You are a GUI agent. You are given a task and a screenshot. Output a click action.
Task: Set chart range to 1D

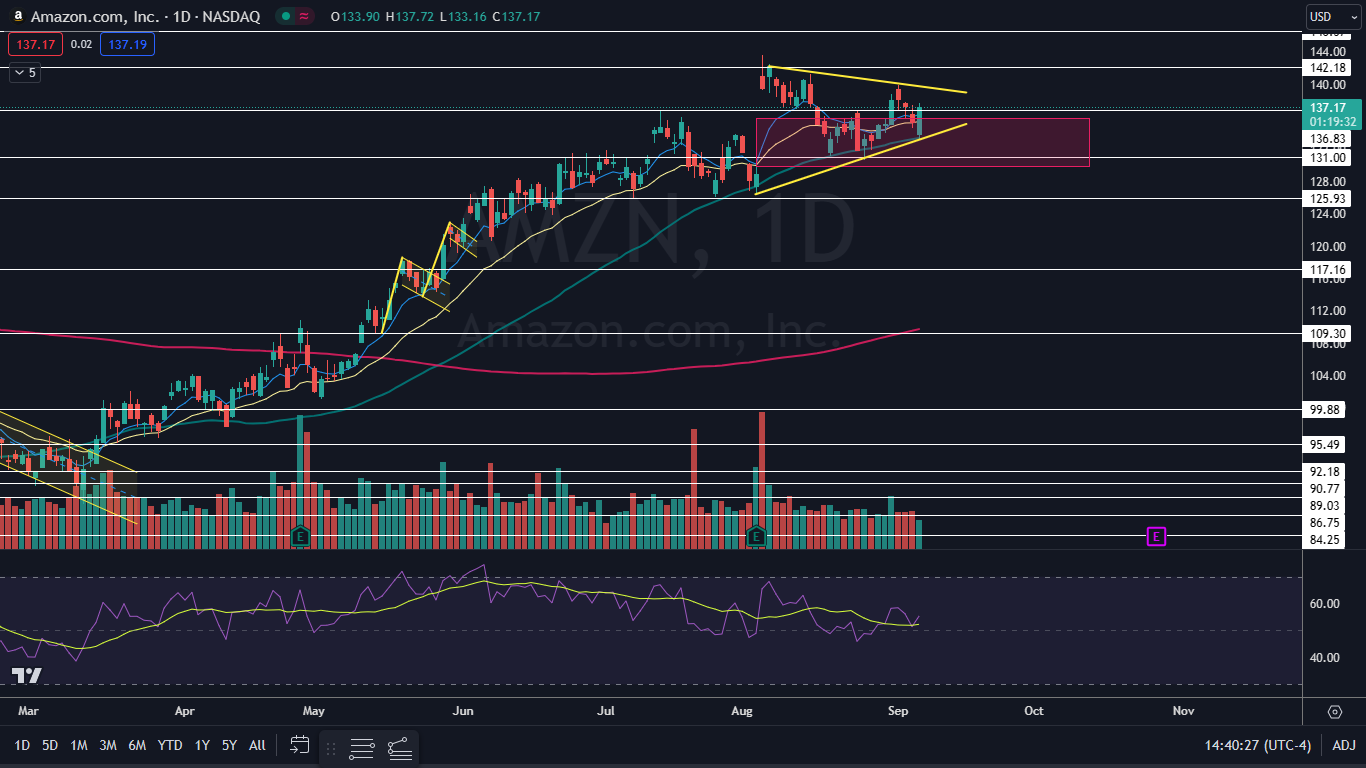(x=21, y=745)
